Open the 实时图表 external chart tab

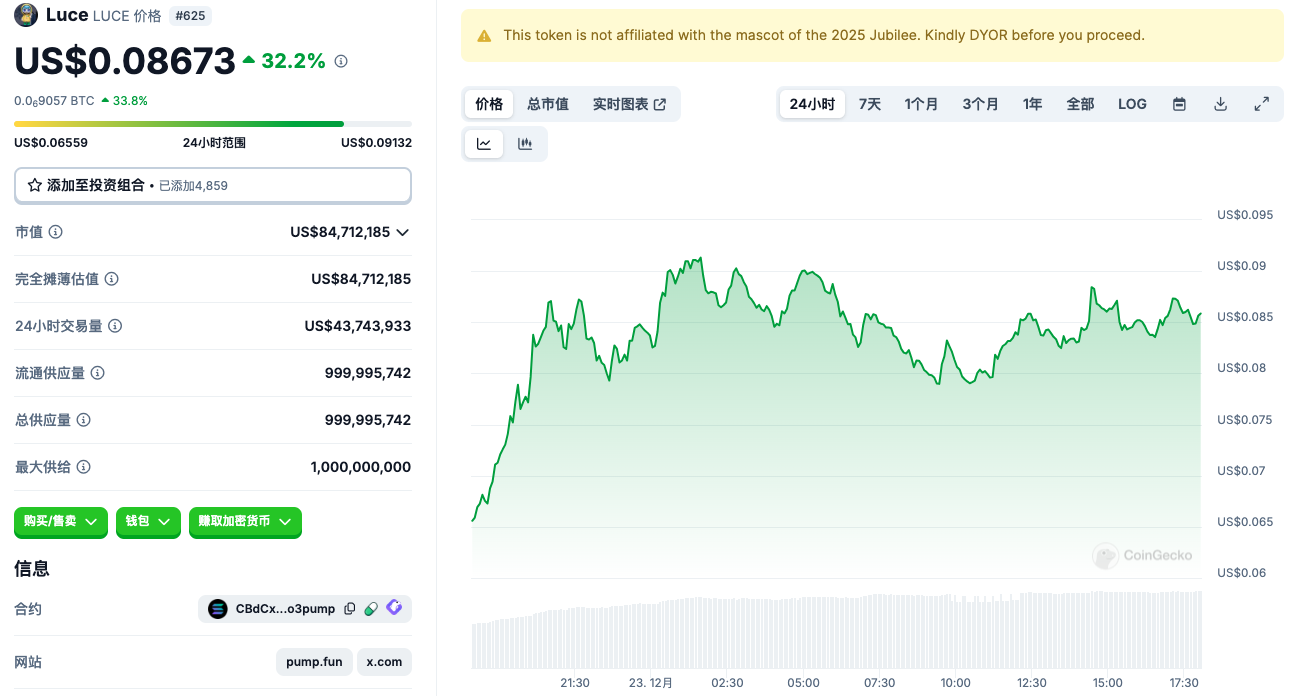pyautogui.click(x=629, y=104)
